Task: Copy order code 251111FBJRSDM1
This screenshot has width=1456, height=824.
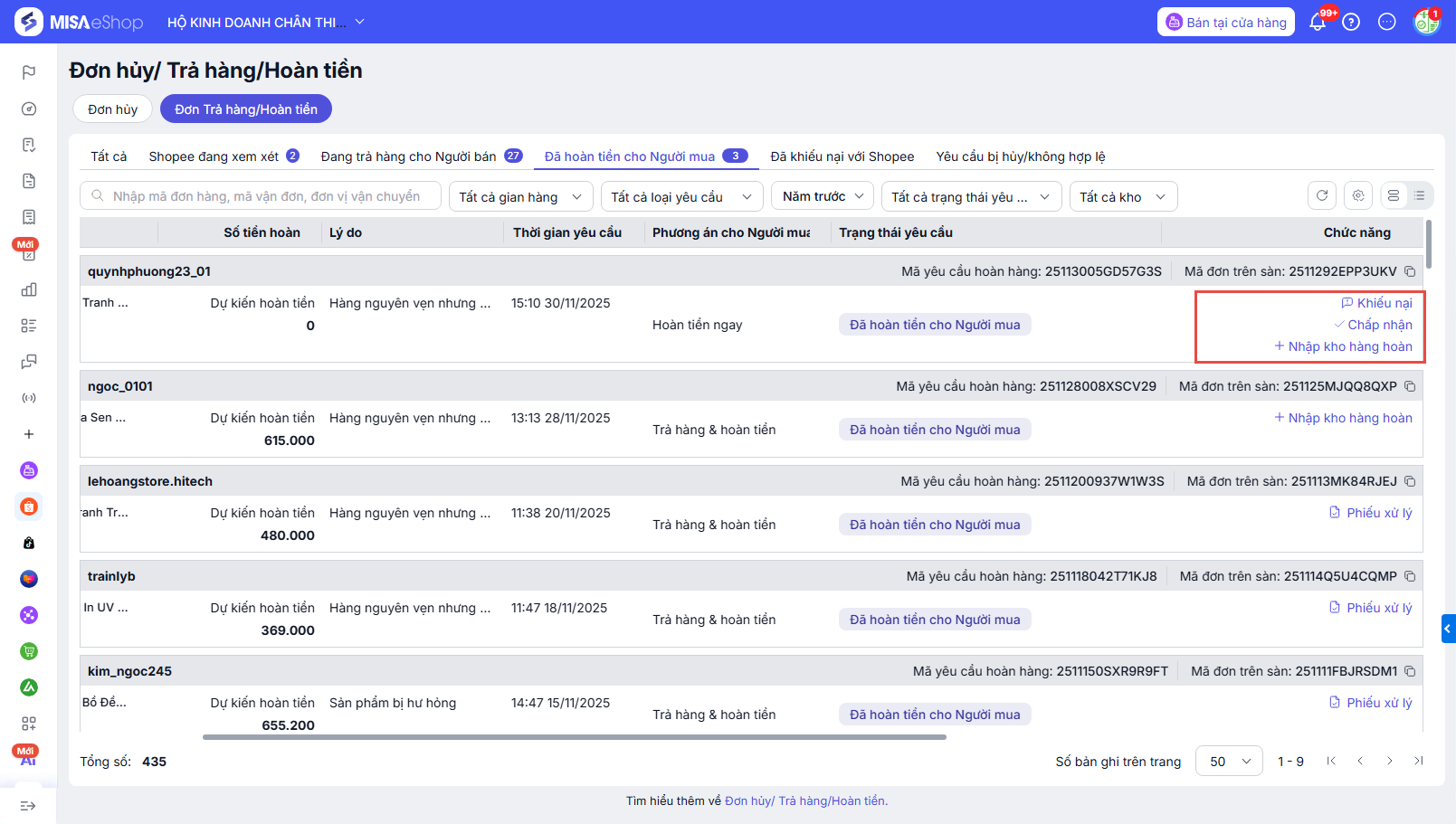Action: click(1410, 671)
